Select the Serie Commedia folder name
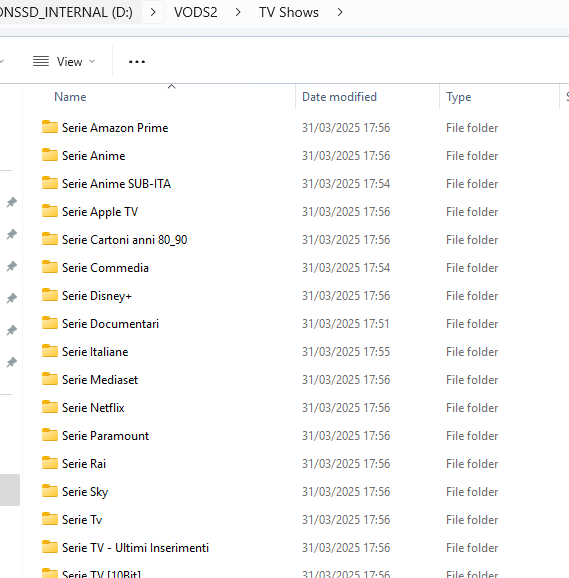Image resolution: width=569 pixels, height=578 pixels. (x=105, y=268)
